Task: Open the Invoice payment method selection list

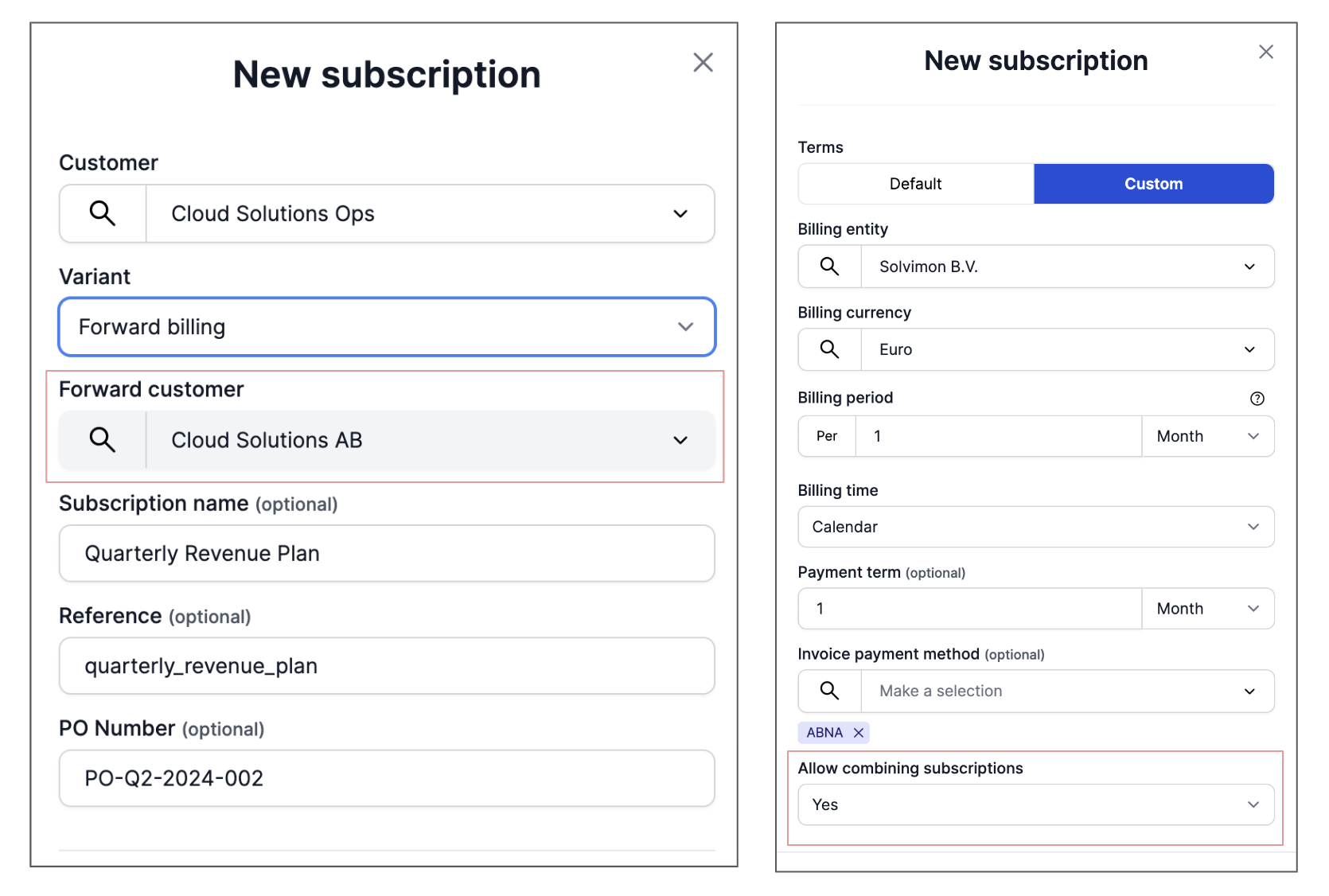Action: tap(1066, 691)
